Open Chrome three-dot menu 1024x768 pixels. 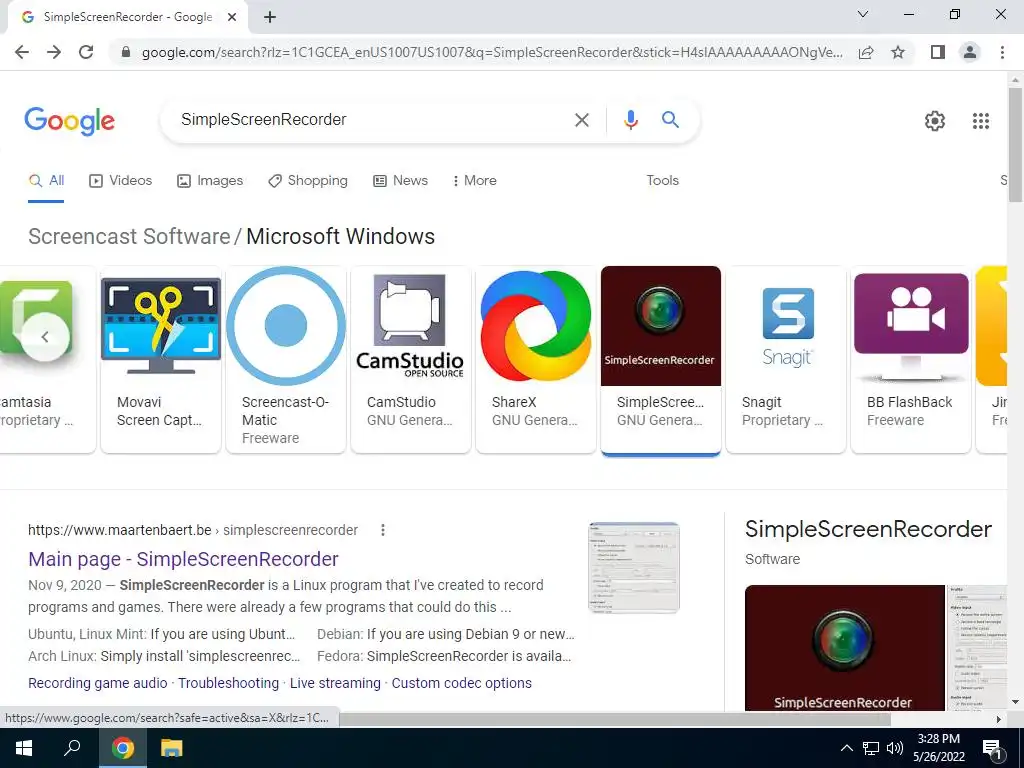(x=1002, y=52)
